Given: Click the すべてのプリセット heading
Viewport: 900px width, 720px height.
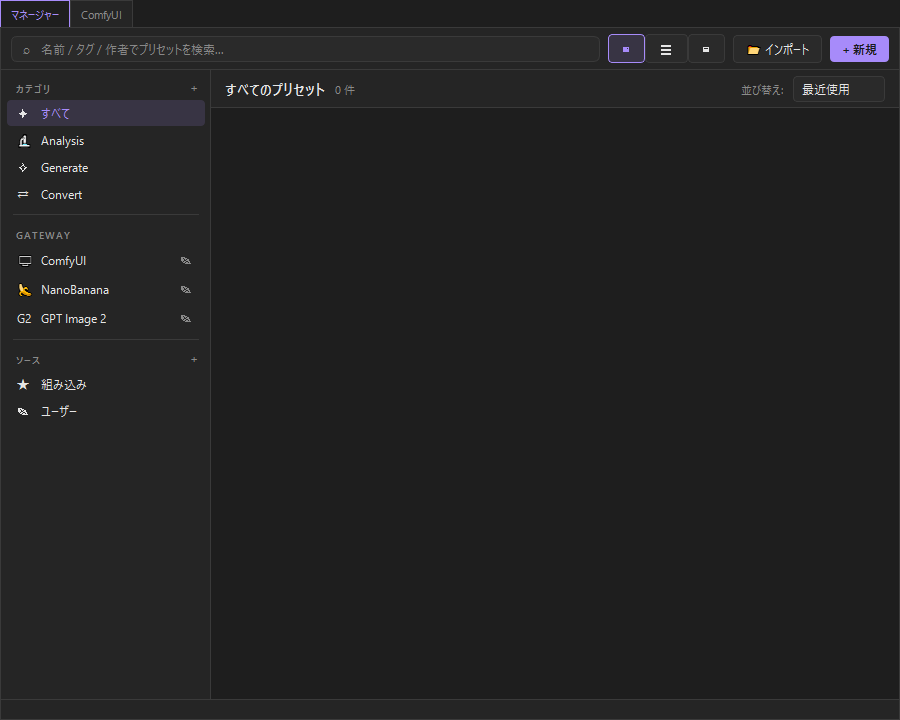Looking at the screenshot, I should [x=275, y=90].
